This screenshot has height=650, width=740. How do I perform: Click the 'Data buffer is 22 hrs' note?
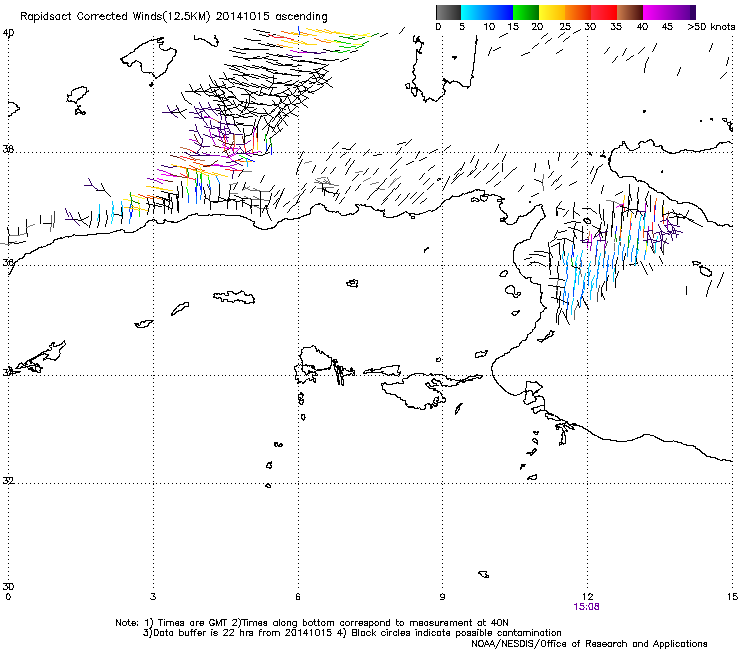(x=352, y=633)
